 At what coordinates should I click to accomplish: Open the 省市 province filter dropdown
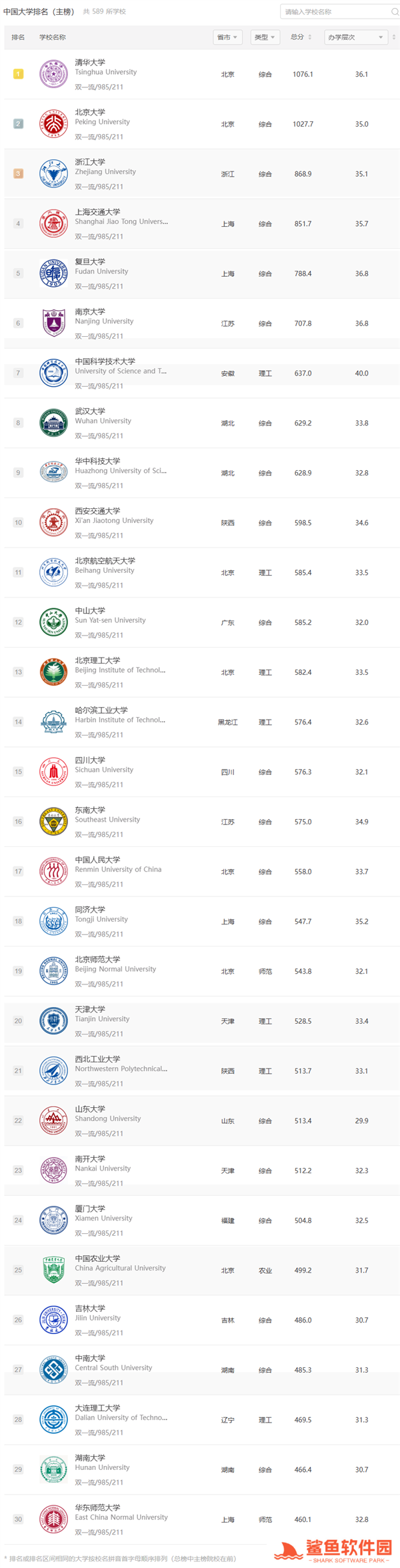coord(227,37)
